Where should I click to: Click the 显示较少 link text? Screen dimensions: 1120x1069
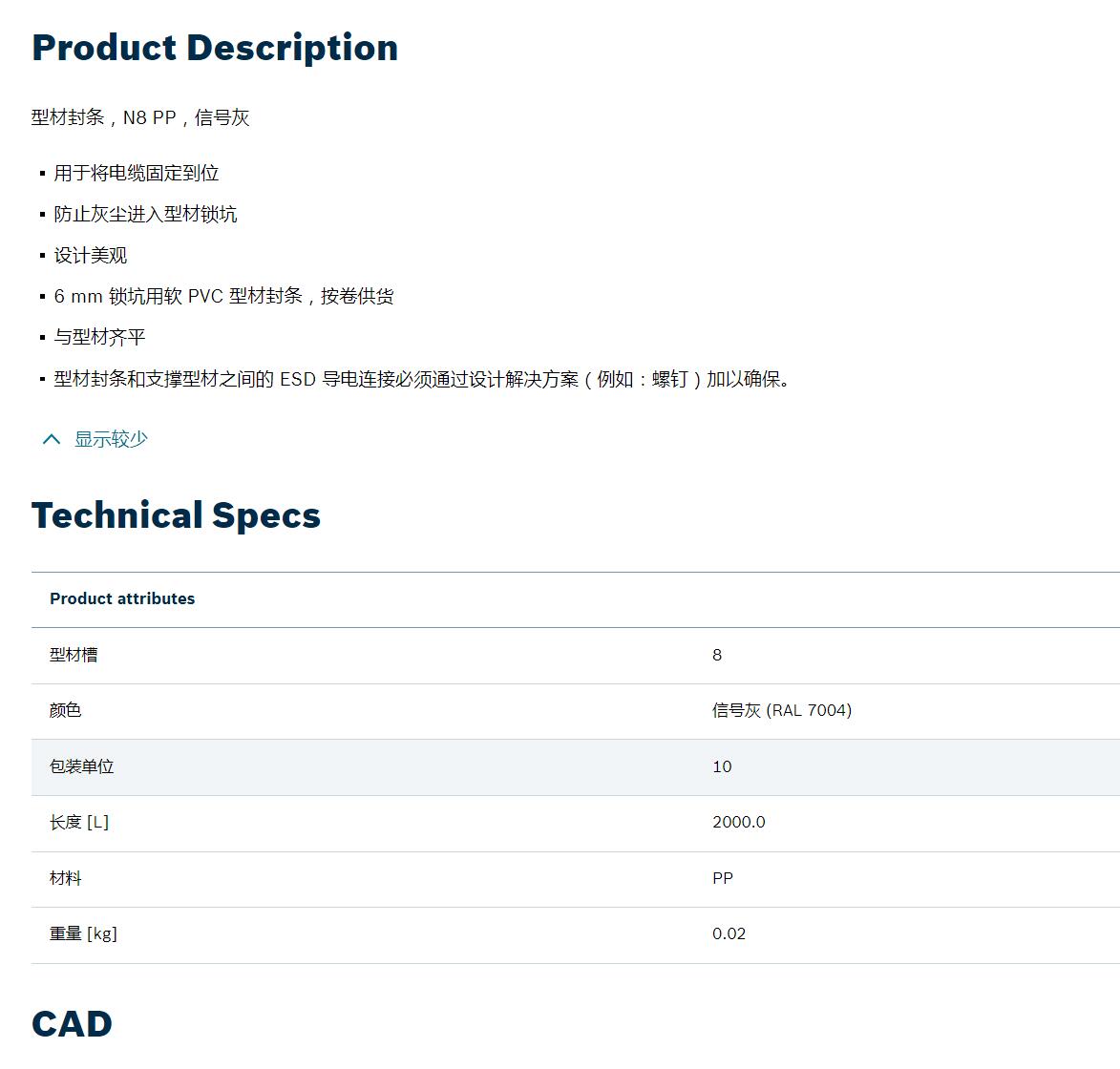pos(111,439)
